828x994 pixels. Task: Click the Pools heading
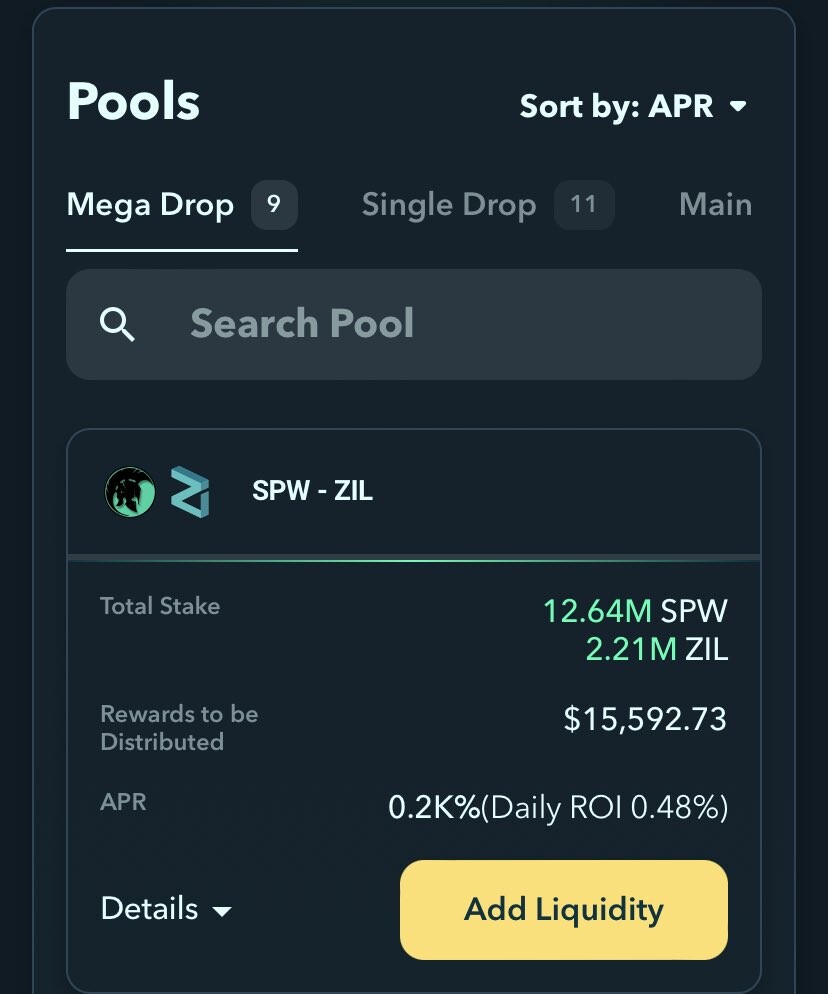[134, 101]
